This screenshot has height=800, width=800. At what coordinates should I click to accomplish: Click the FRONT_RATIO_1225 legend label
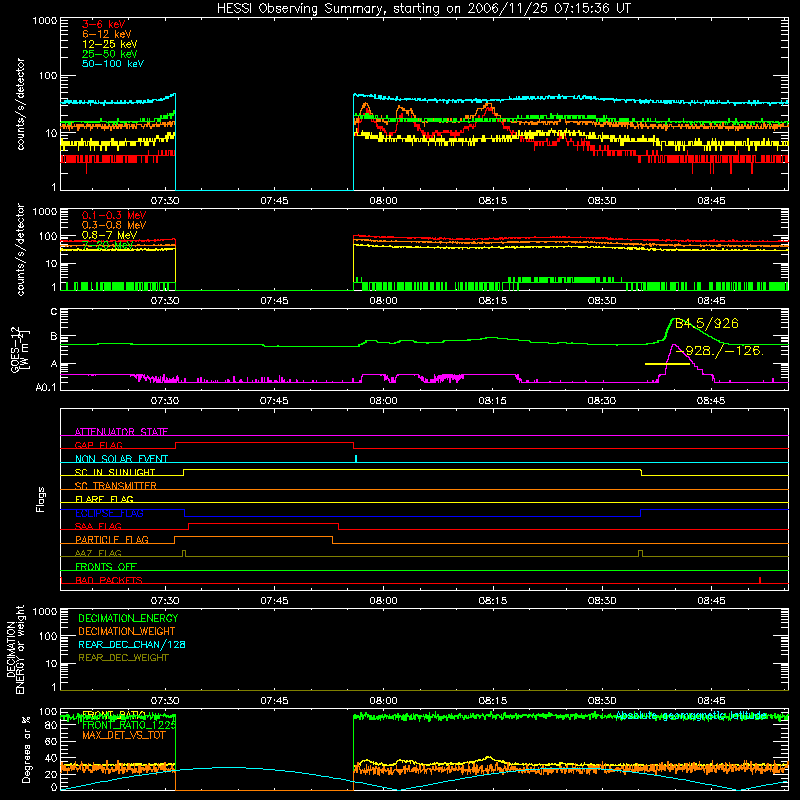pyautogui.click(x=129, y=725)
